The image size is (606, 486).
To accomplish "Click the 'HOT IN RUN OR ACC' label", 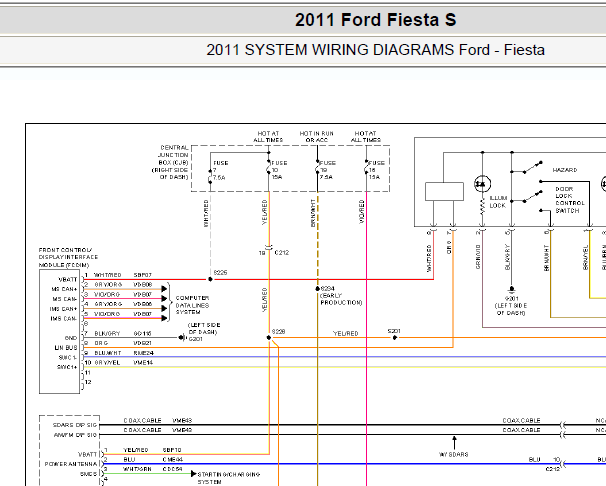I will click(x=317, y=136).
